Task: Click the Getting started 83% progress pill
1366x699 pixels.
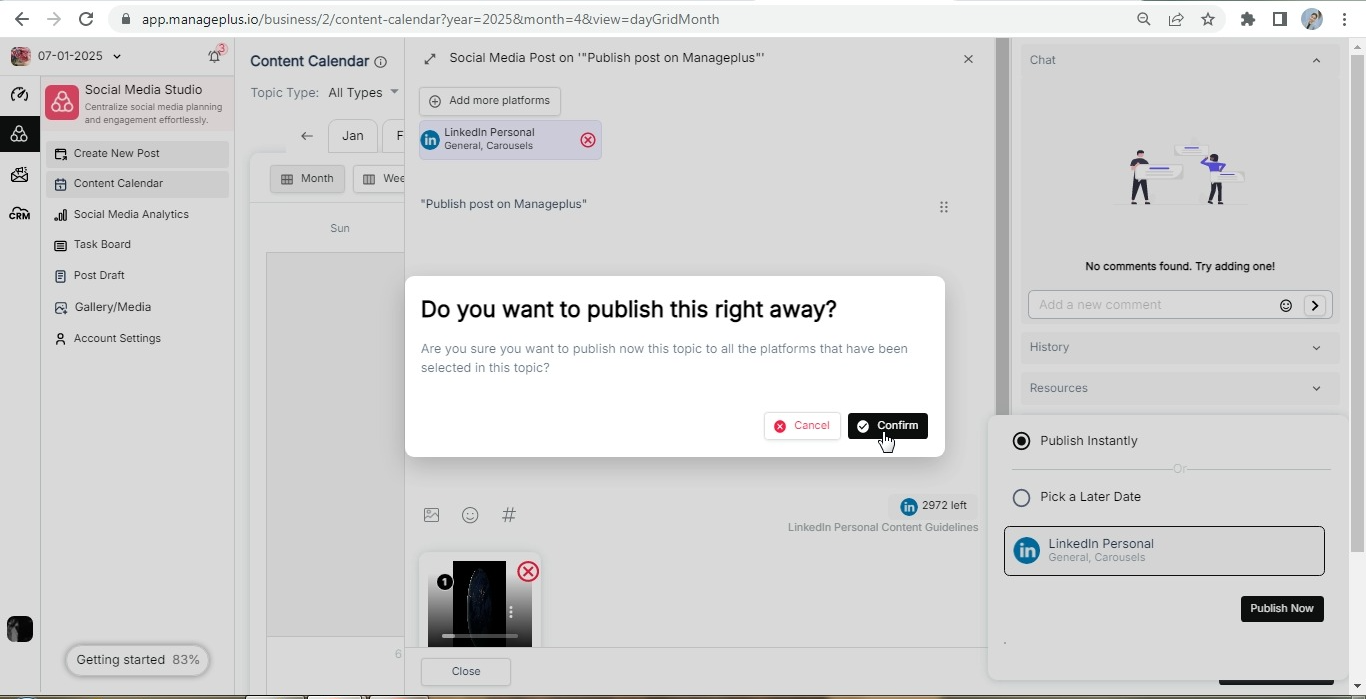Action: [x=137, y=660]
